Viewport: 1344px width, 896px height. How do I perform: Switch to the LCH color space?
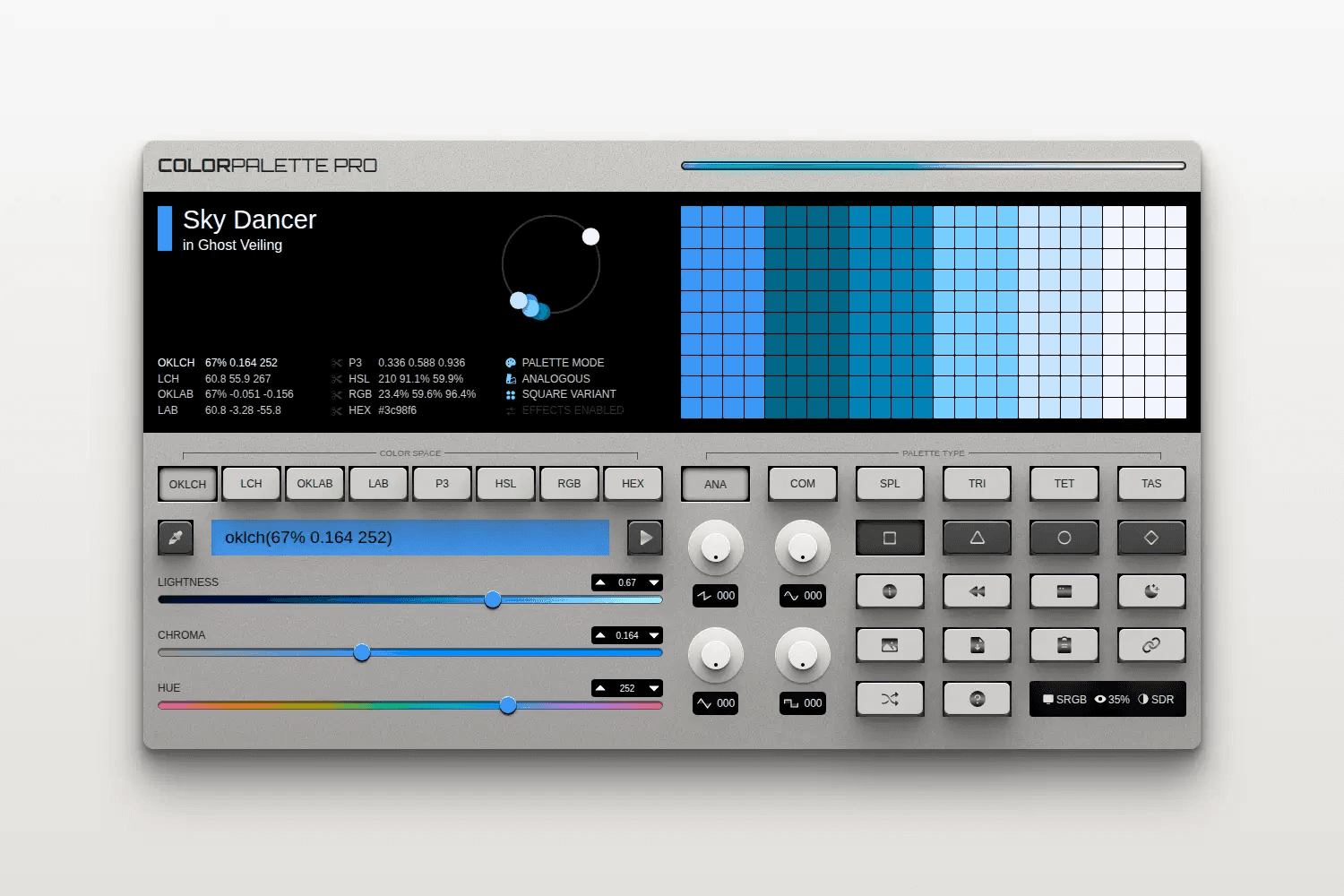(251, 484)
